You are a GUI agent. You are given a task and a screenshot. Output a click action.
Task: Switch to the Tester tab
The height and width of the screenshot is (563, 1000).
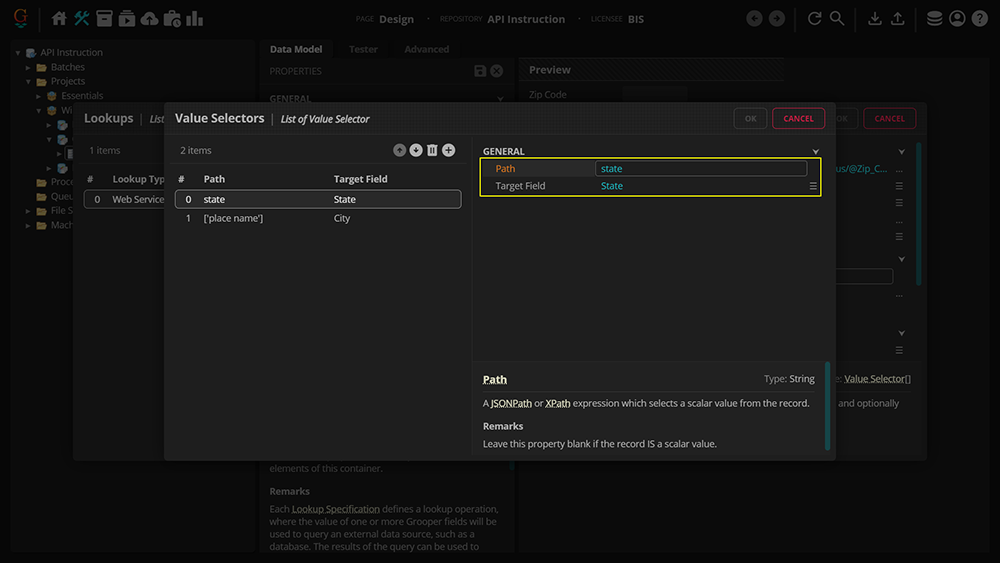tap(363, 49)
